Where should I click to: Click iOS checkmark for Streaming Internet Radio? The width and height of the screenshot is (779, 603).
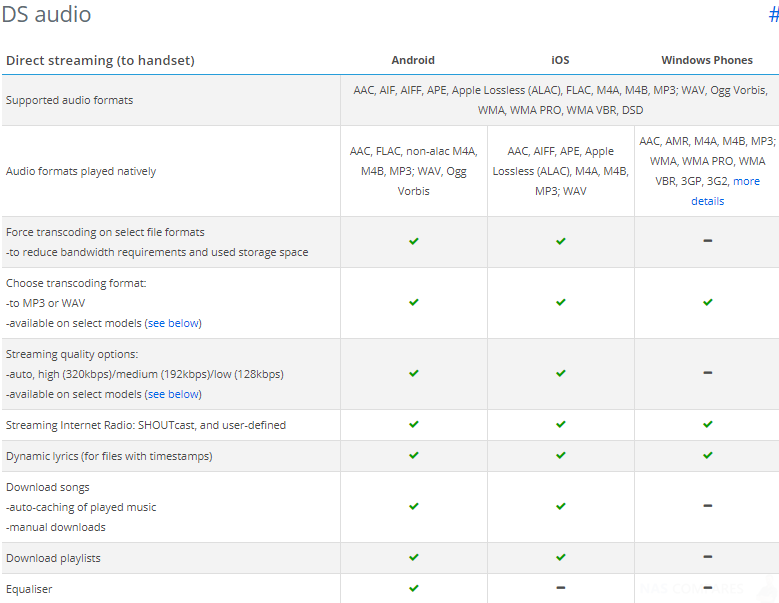point(560,425)
